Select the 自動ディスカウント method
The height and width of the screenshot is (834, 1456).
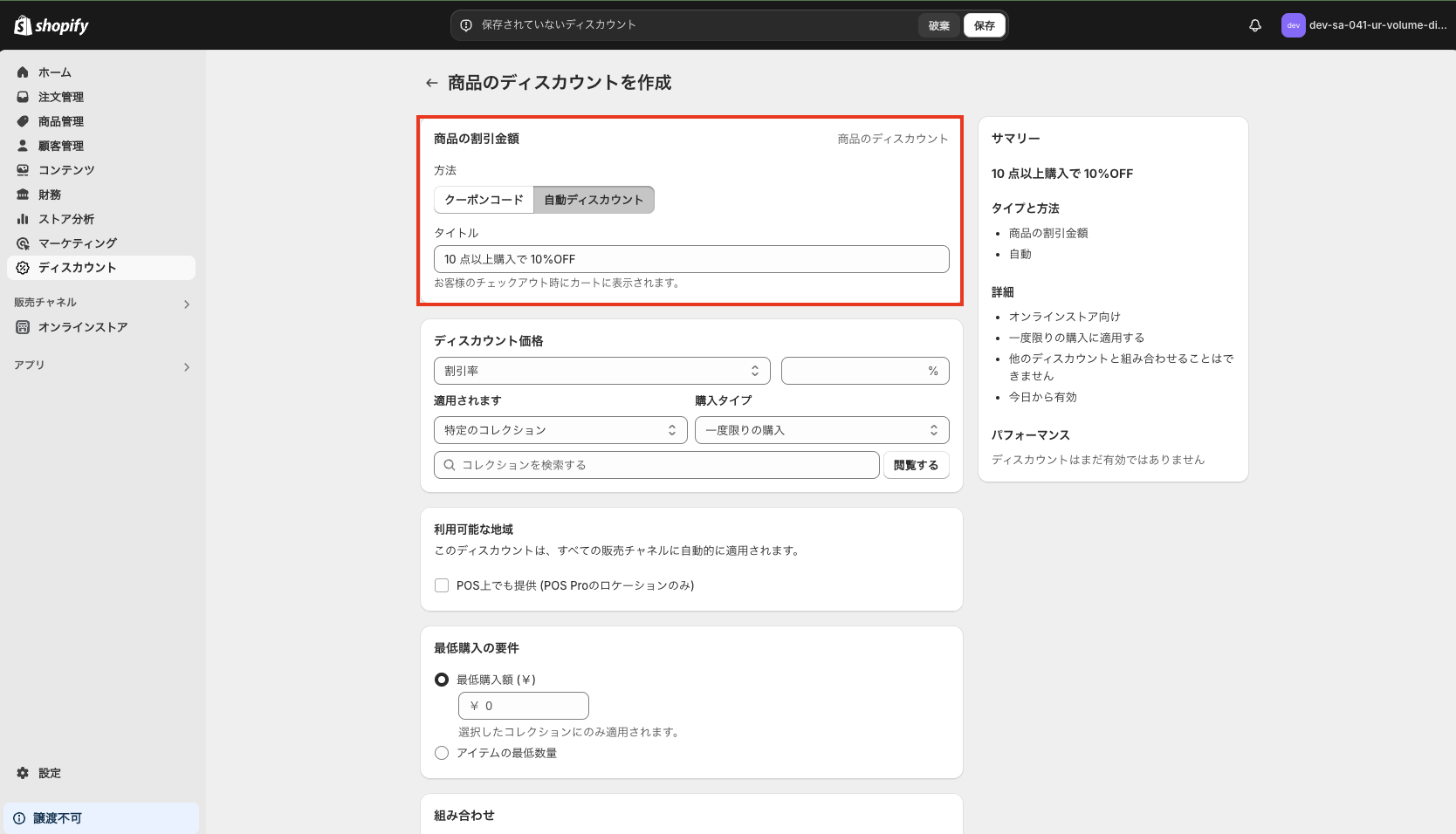pos(594,200)
